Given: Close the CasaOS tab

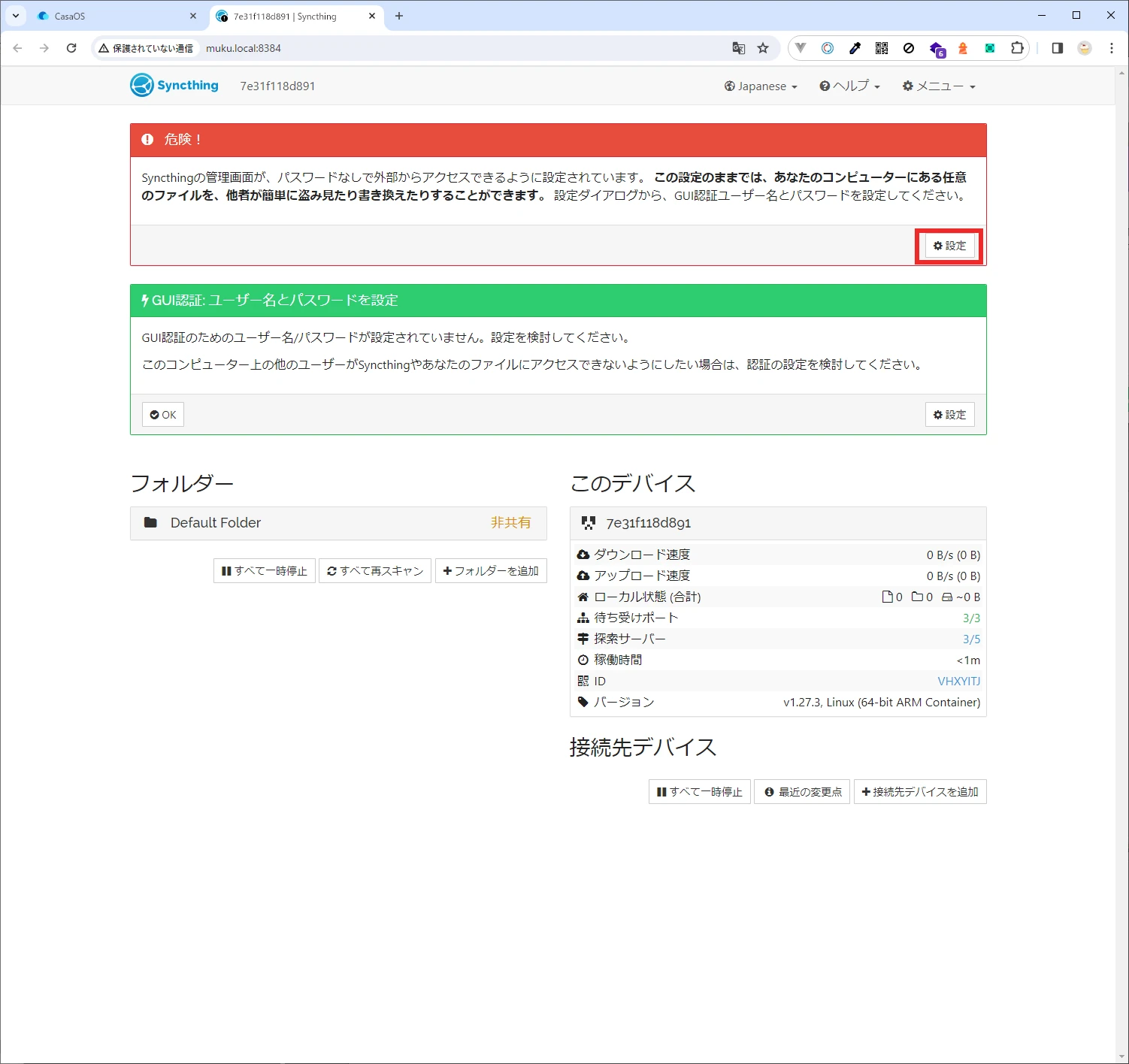Looking at the screenshot, I should (193, 16).
